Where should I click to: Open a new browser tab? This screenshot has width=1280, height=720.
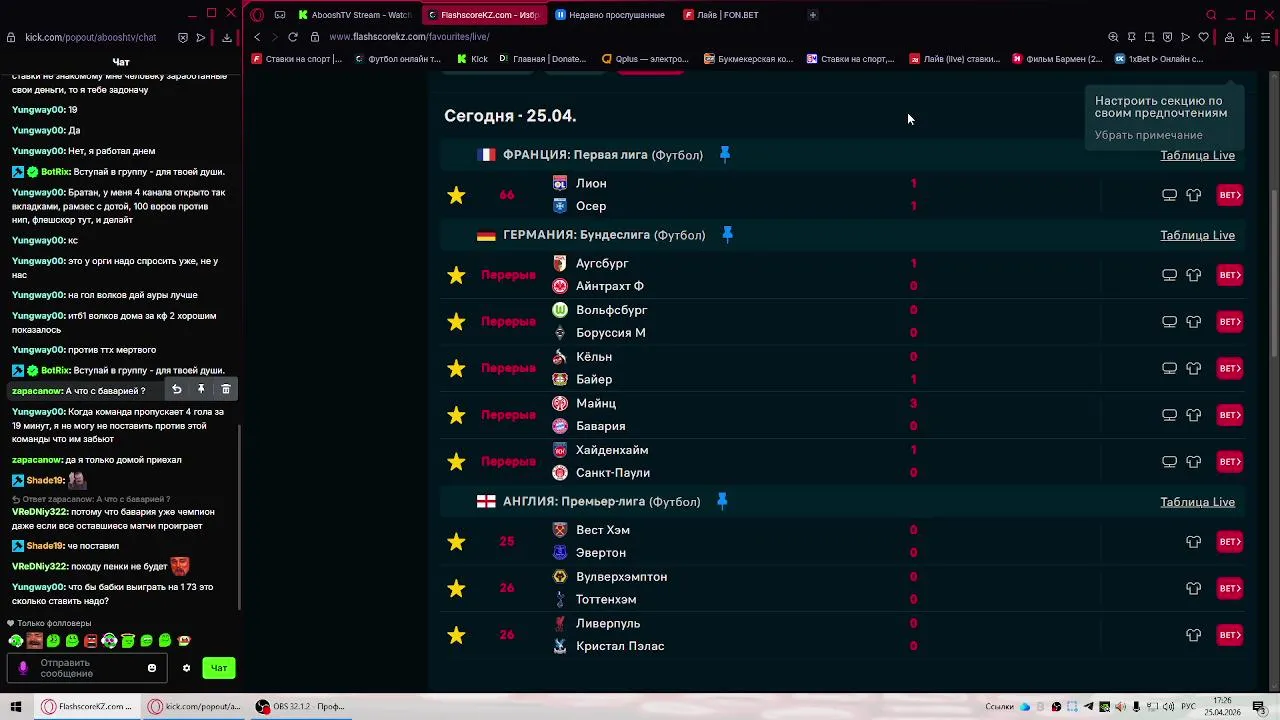(x=812, y=15)
